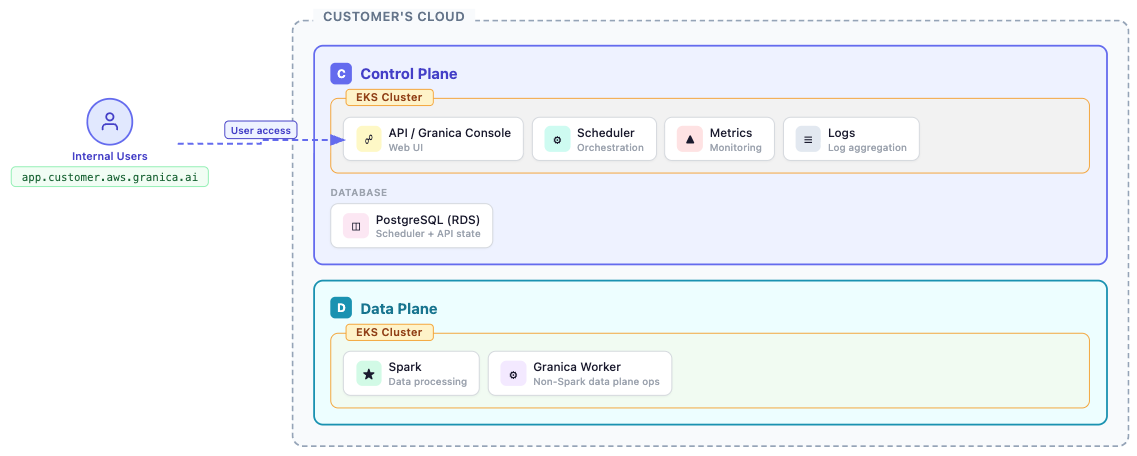The height and width of the screenshot is (456, 1137).
Task: Click the 'Monitoring' subtitle
Action: (735, 148)
